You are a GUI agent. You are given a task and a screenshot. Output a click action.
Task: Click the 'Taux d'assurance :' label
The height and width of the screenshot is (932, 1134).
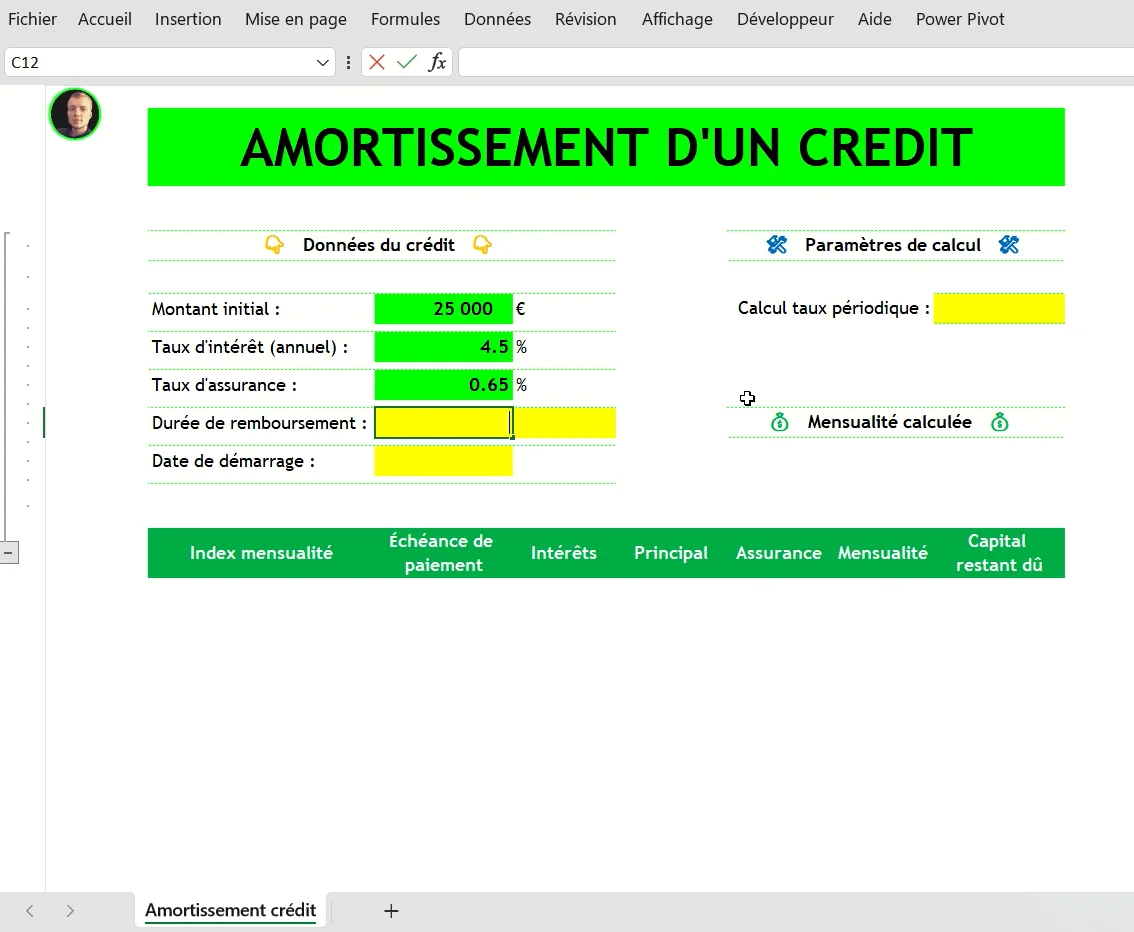[x=224, y=385]
